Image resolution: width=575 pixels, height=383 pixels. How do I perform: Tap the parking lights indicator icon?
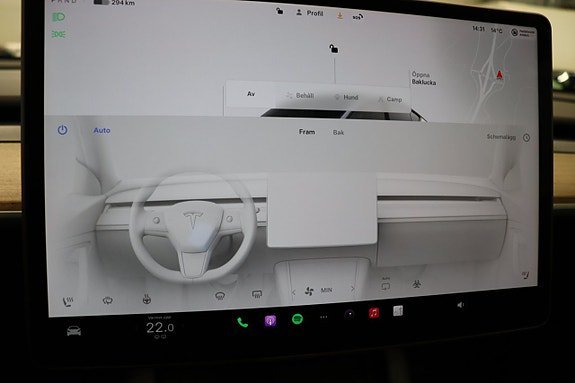(58, 34)
